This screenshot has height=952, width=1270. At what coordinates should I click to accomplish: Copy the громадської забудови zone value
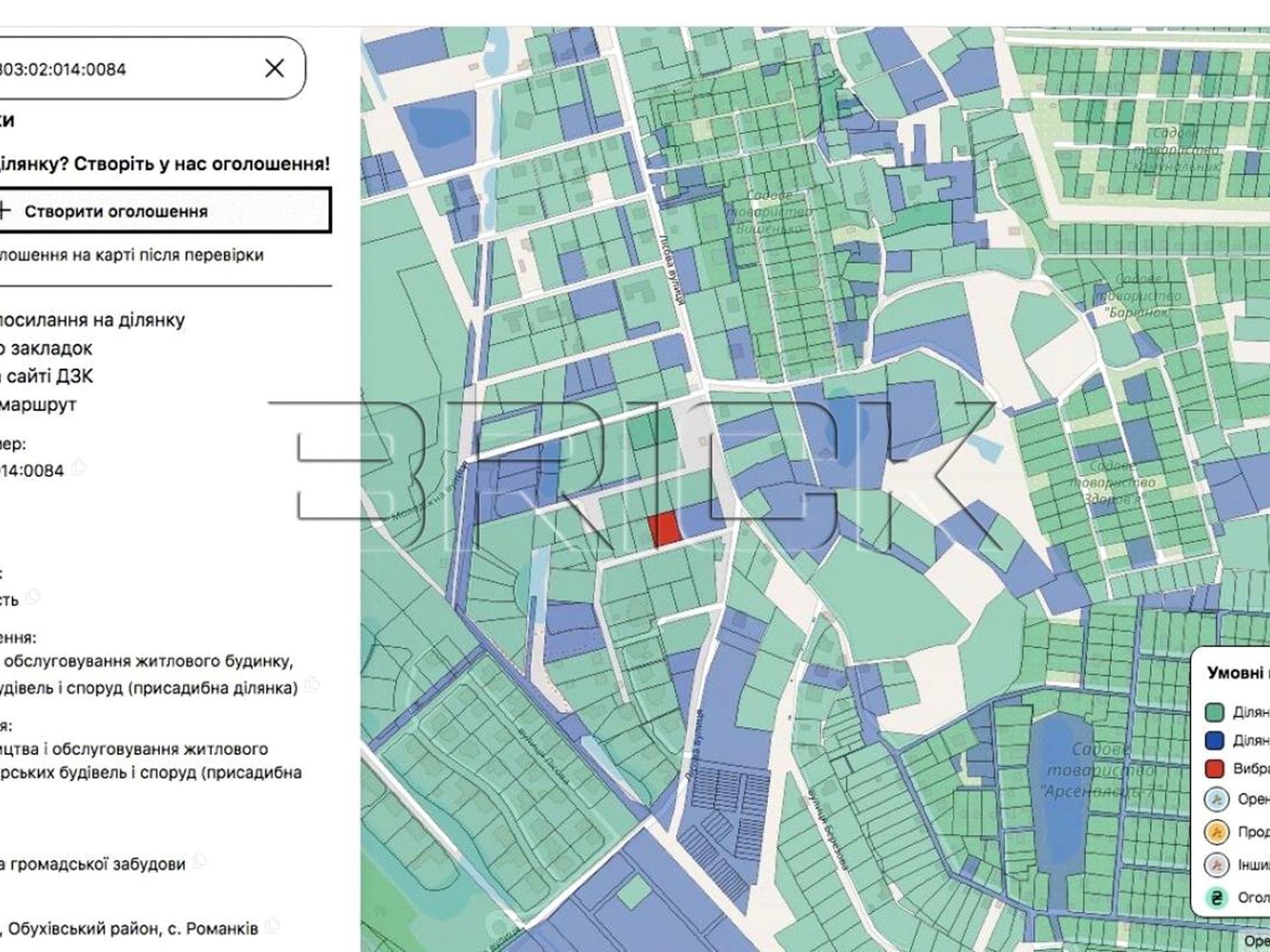pyautogui.click(x=200, y=861)
